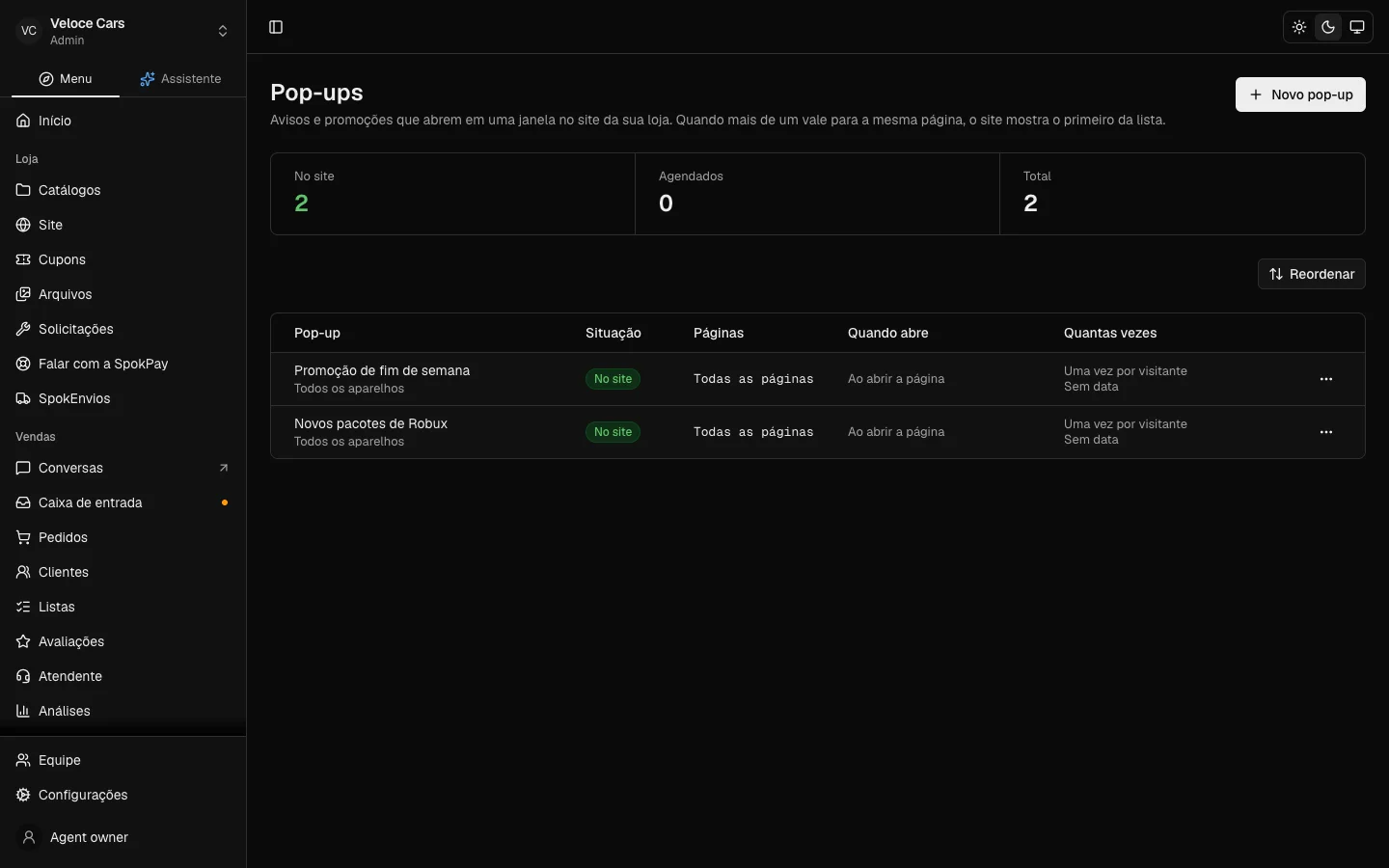The width and height of the screenshot is (1389, 868).
Task: Select the Promoção de fim de semana row title
Action: tap(382, 370)
